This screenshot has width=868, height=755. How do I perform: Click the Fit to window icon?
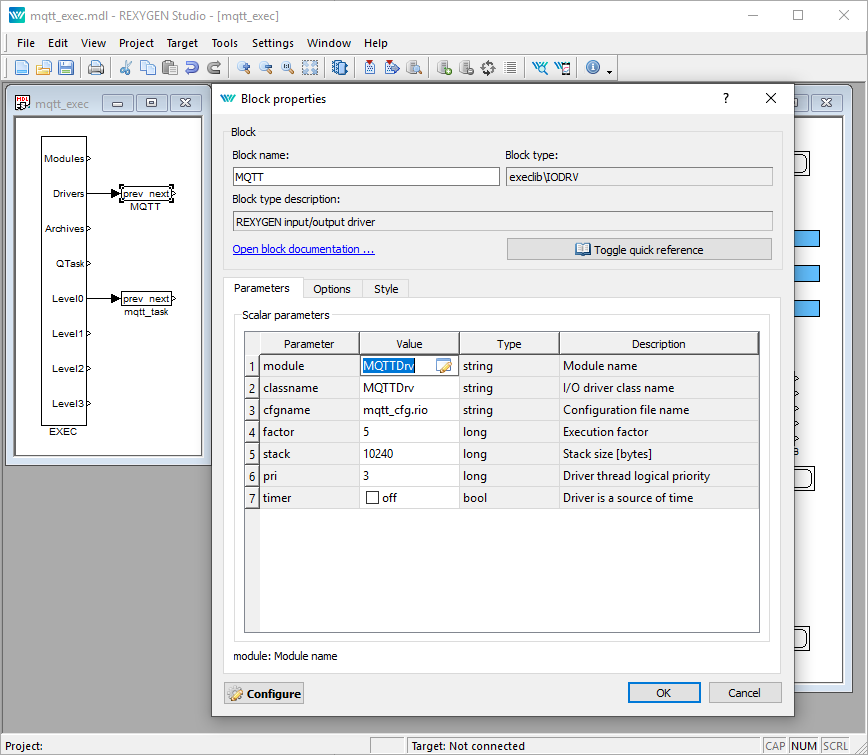coord(310,68)
